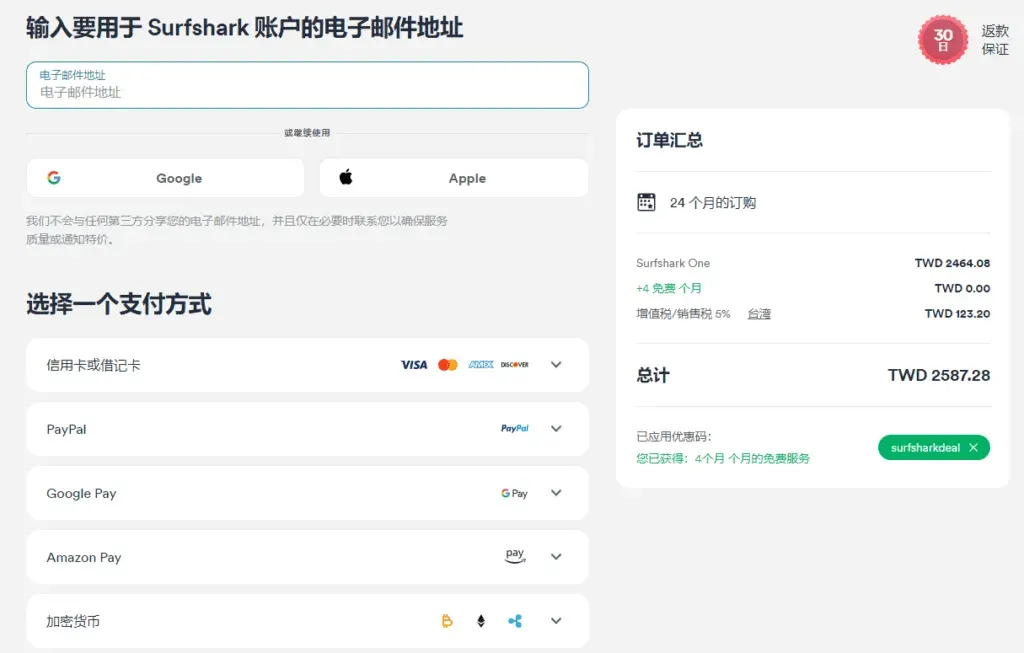Viewport: 1024px width, 653px height.
Task: Click the Amazon Pay logo icon
Action: pyautogui.click(x=515, y=556)
